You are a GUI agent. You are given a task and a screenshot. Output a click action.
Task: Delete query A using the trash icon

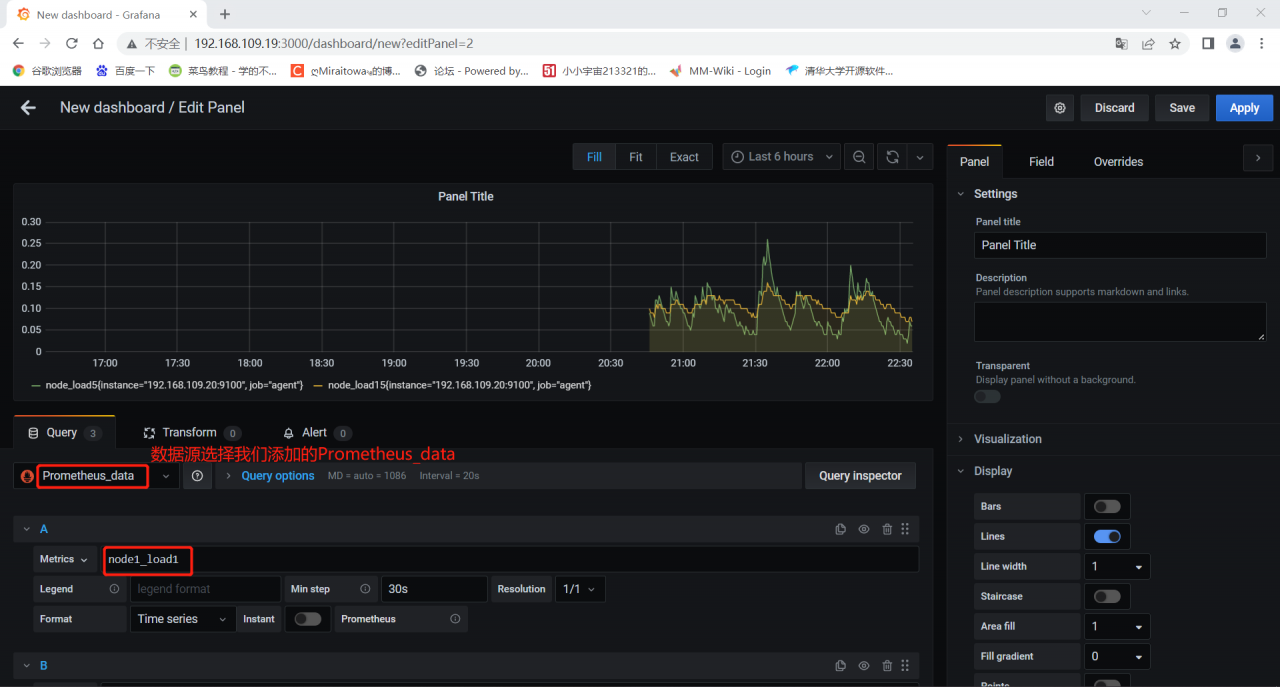[887, 529]
